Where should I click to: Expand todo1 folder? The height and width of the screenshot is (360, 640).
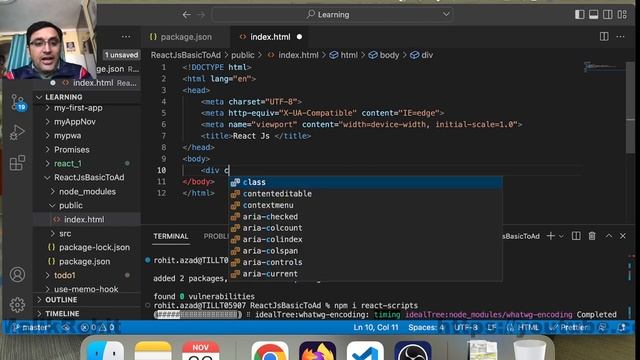pos(64,276)
